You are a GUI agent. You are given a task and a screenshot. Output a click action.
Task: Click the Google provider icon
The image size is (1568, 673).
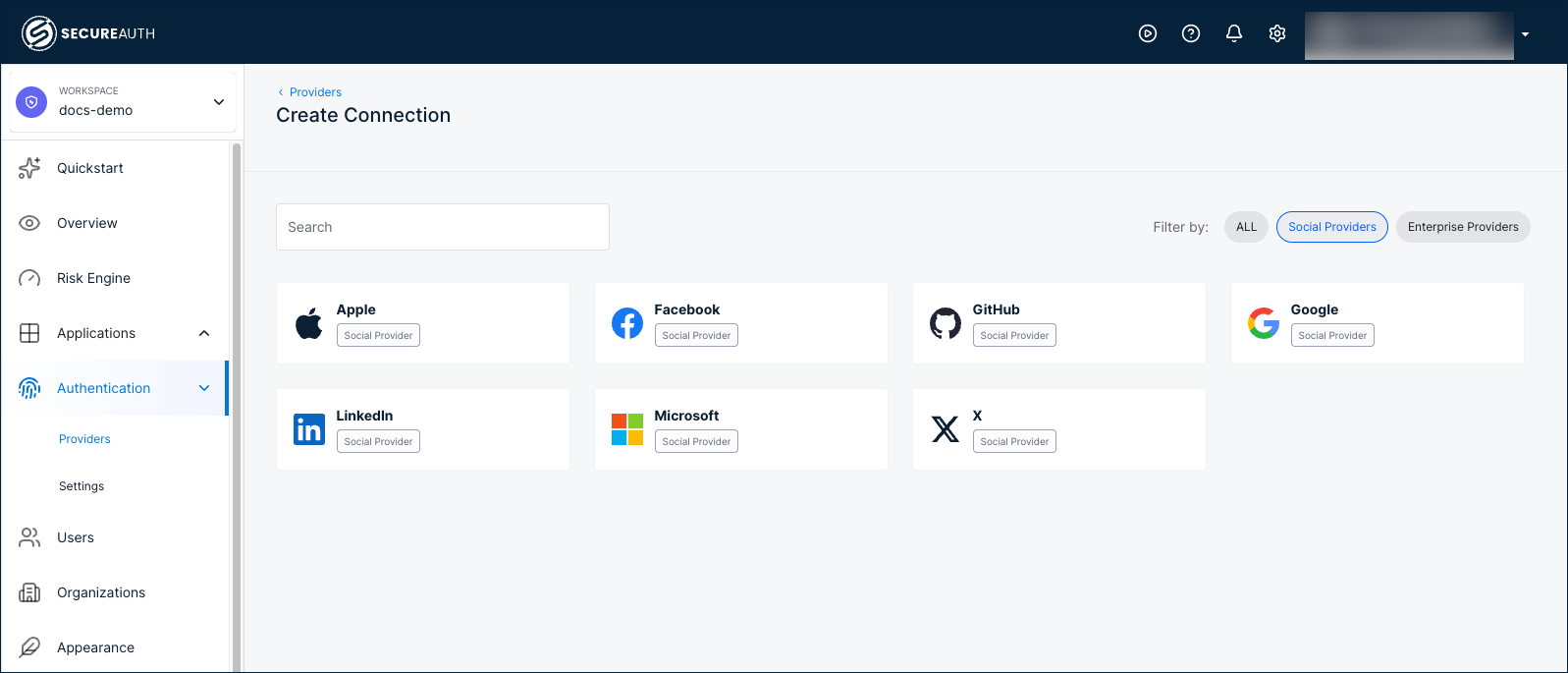[1263, 322]
